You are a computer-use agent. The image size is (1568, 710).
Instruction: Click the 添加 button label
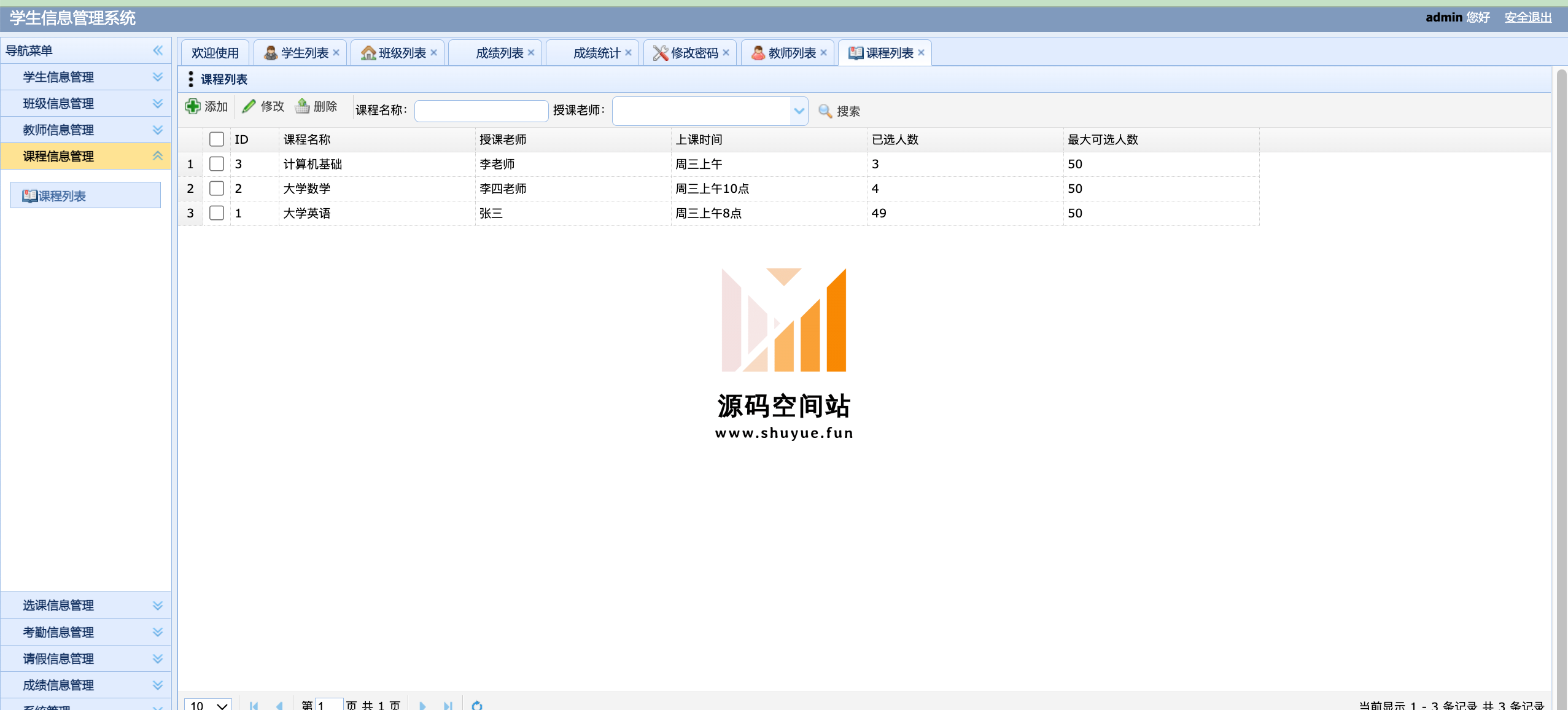click(x=216, y=106)
